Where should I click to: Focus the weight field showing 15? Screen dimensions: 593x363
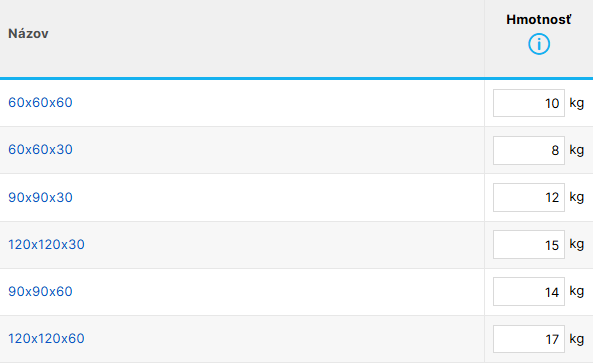pos(529,245)
